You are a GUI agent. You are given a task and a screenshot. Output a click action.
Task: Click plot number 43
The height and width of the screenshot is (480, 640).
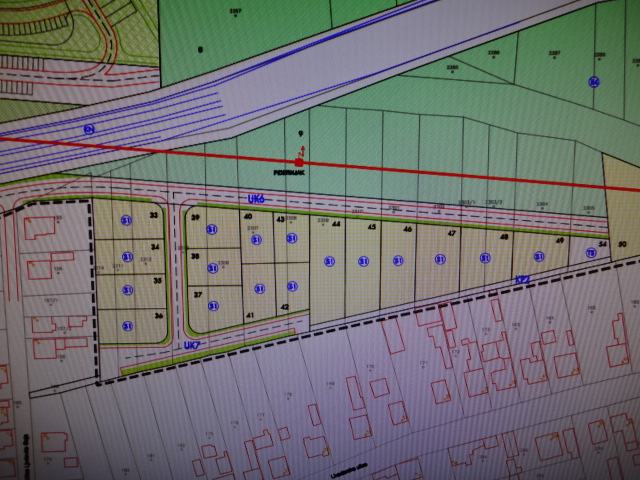280,219
